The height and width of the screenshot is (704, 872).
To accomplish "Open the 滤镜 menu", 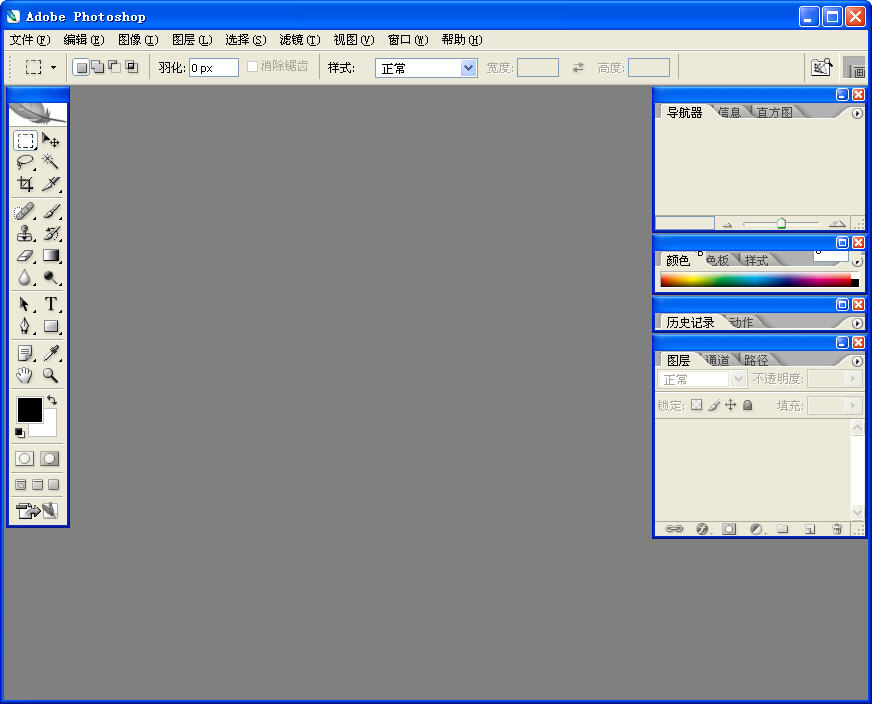I will (x=299, y=40).
